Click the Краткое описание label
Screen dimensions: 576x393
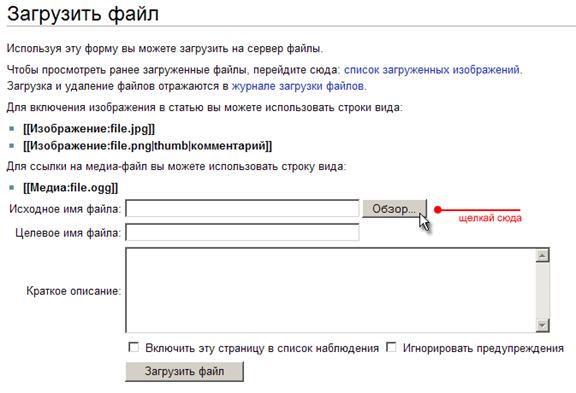point(73,291)
